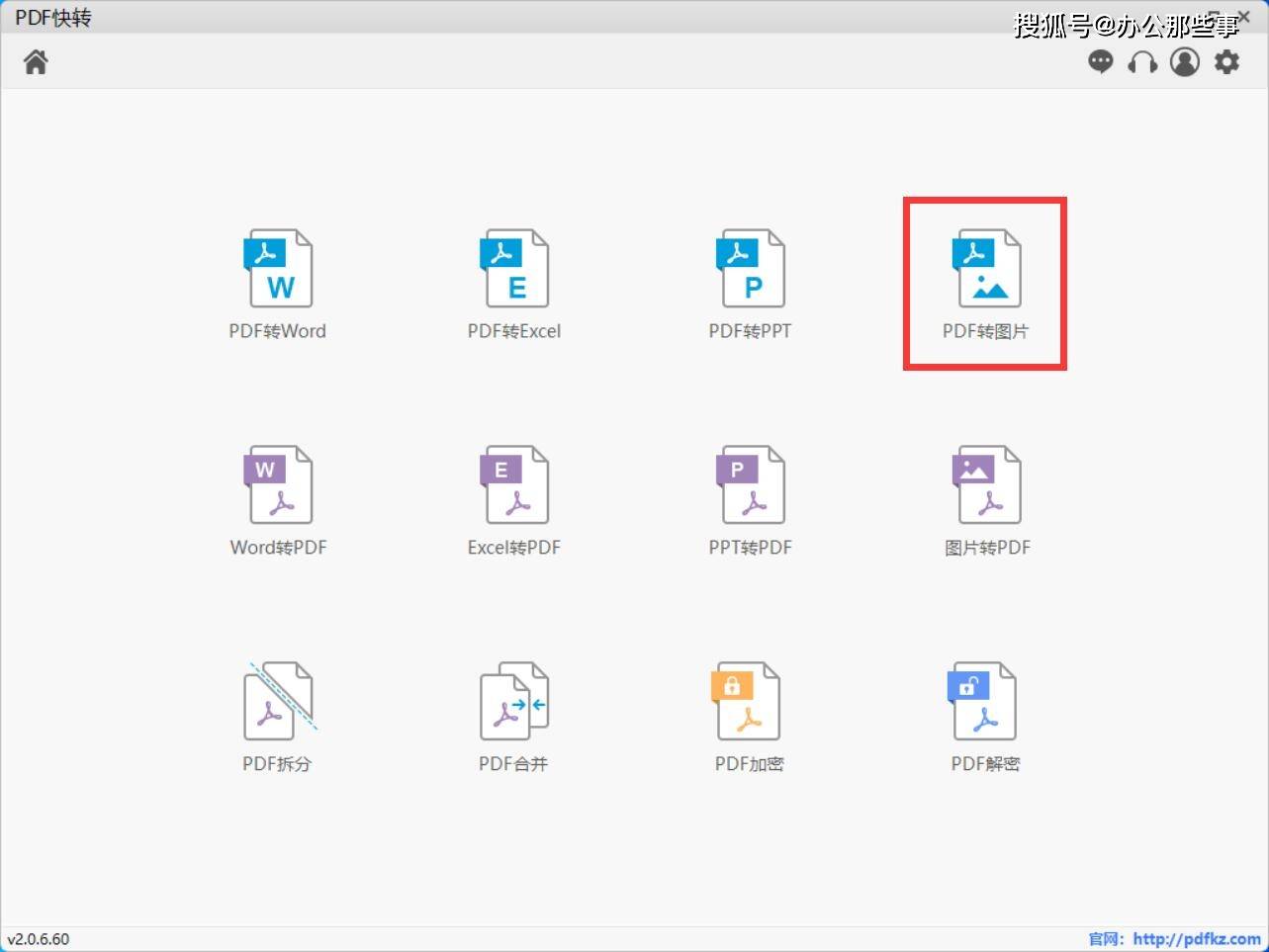Launch the PDF合并 merge tool icon
The width and height of the screenshot is (1269, 952).
tap(514, 701)
